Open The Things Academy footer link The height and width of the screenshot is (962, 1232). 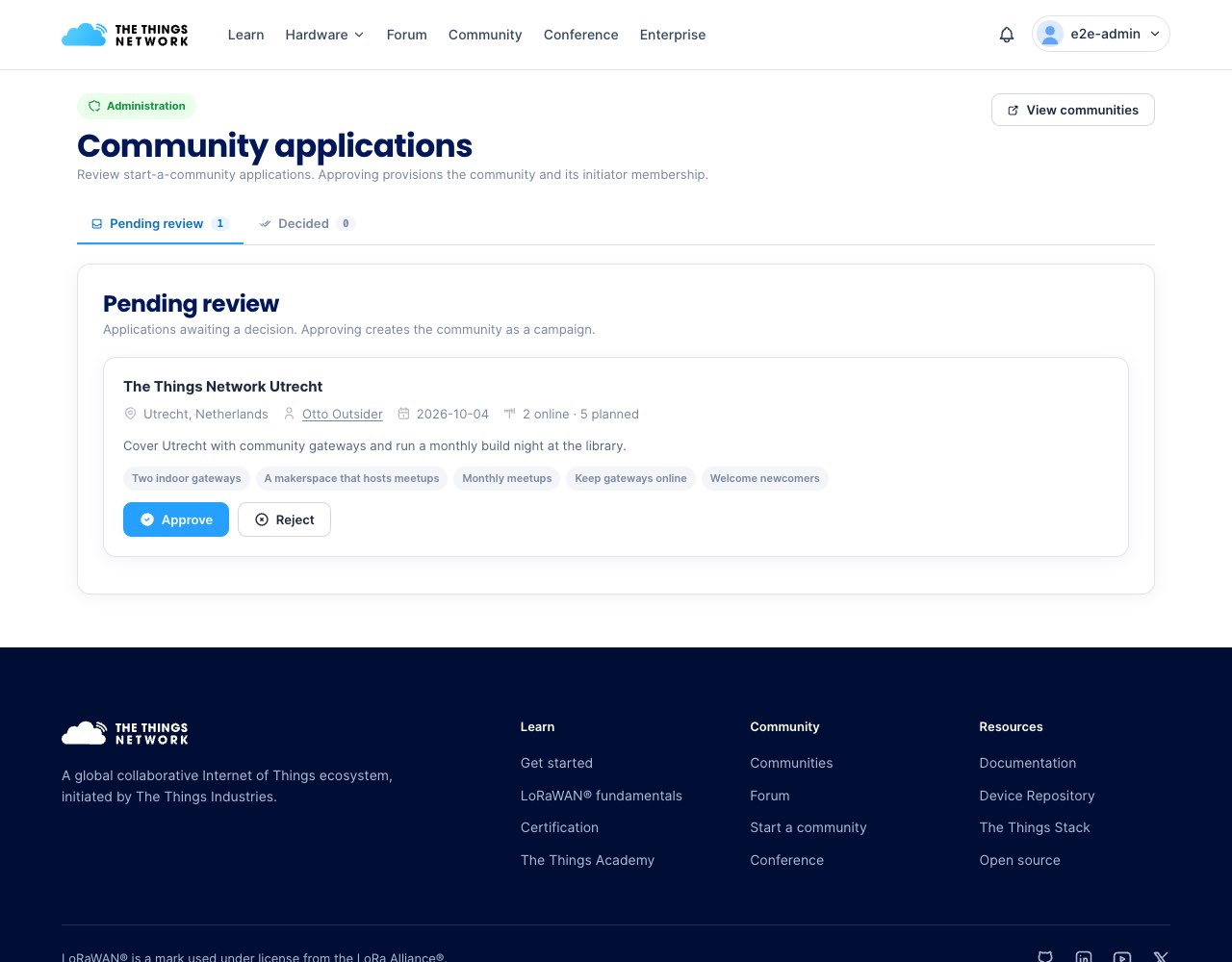587,860
